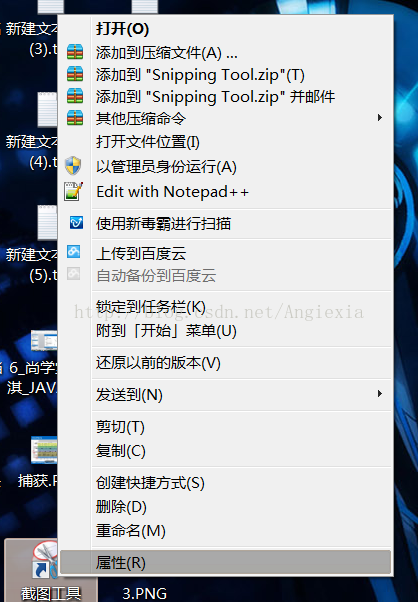
Task: Click the 新毒霸 antivirus scan icon
Action: point(76,222)
